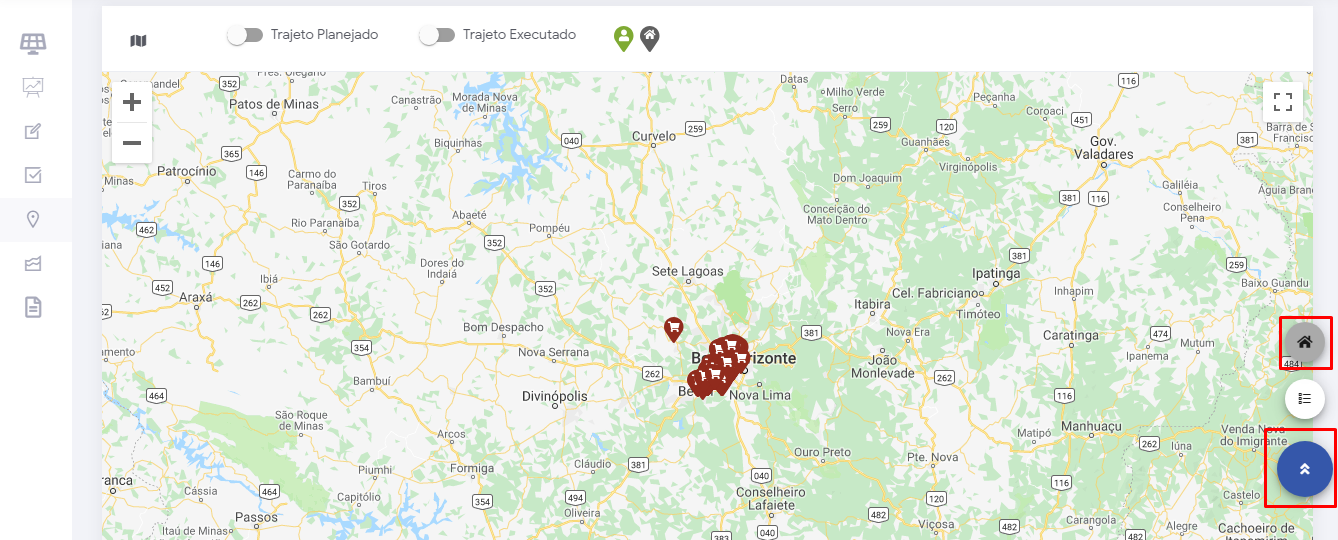Zoom in the map with plus button
The image size is (1338, 540).
pos(132,102)
